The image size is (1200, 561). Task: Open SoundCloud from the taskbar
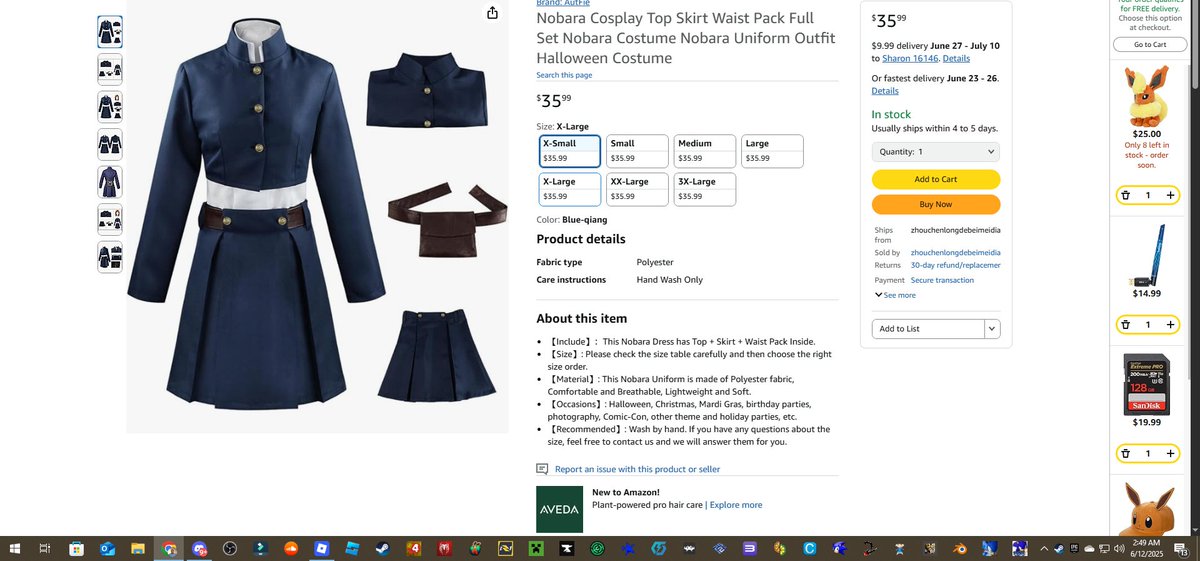coord(291,549)
